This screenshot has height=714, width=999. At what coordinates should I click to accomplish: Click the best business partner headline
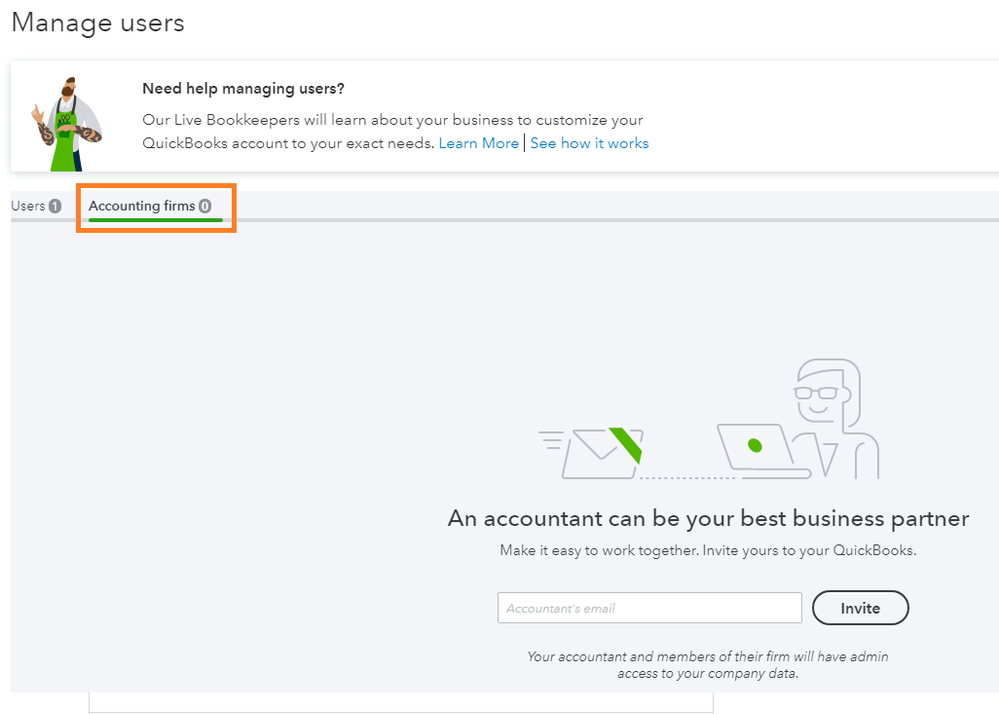(708, 518)
